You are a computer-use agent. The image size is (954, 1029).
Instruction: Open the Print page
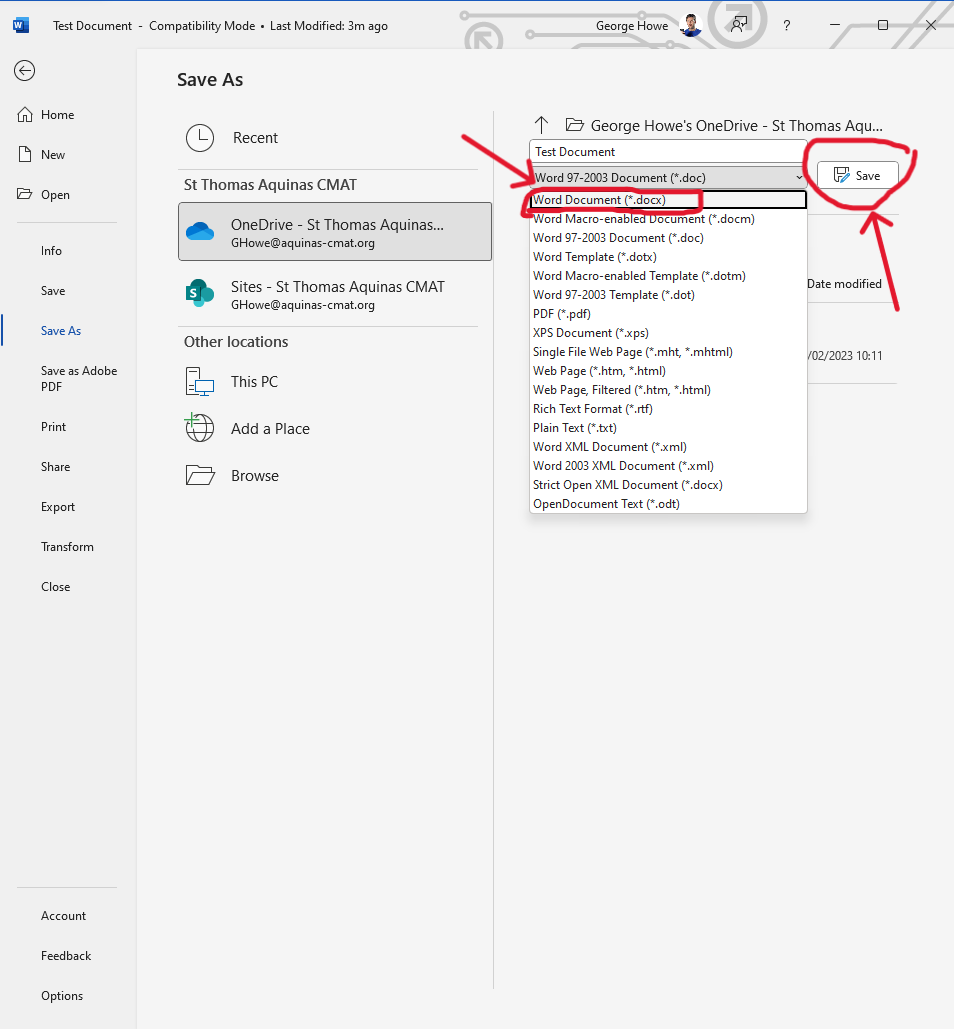(x=53, y=427)
